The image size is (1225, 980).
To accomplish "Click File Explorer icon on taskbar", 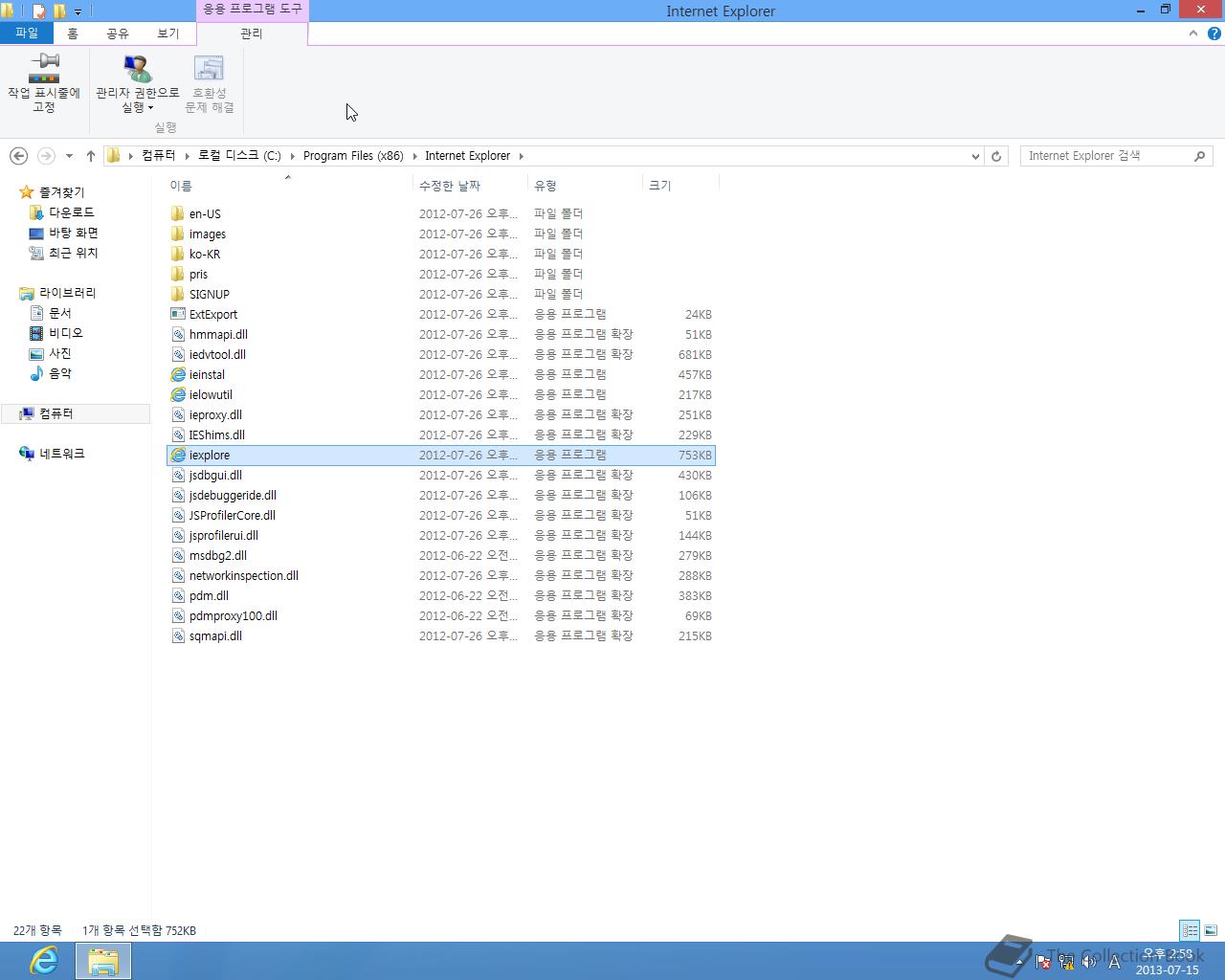I will pos(102,961).
